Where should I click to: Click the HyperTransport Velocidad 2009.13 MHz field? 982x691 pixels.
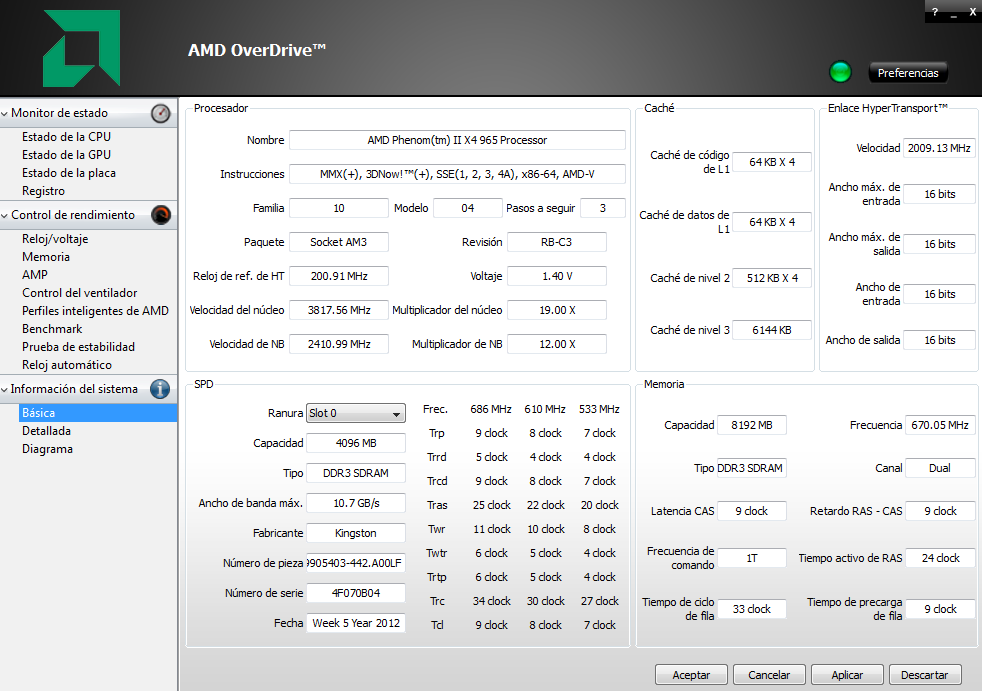(939, 148)
